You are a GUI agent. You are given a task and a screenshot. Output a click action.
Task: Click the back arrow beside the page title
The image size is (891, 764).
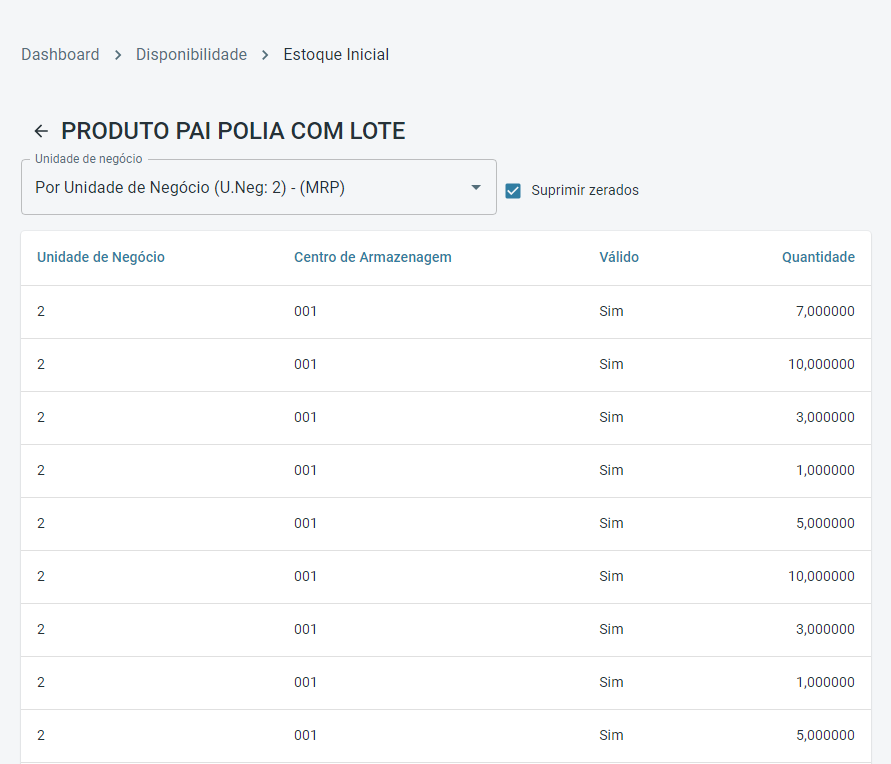(x=41, y=131)
